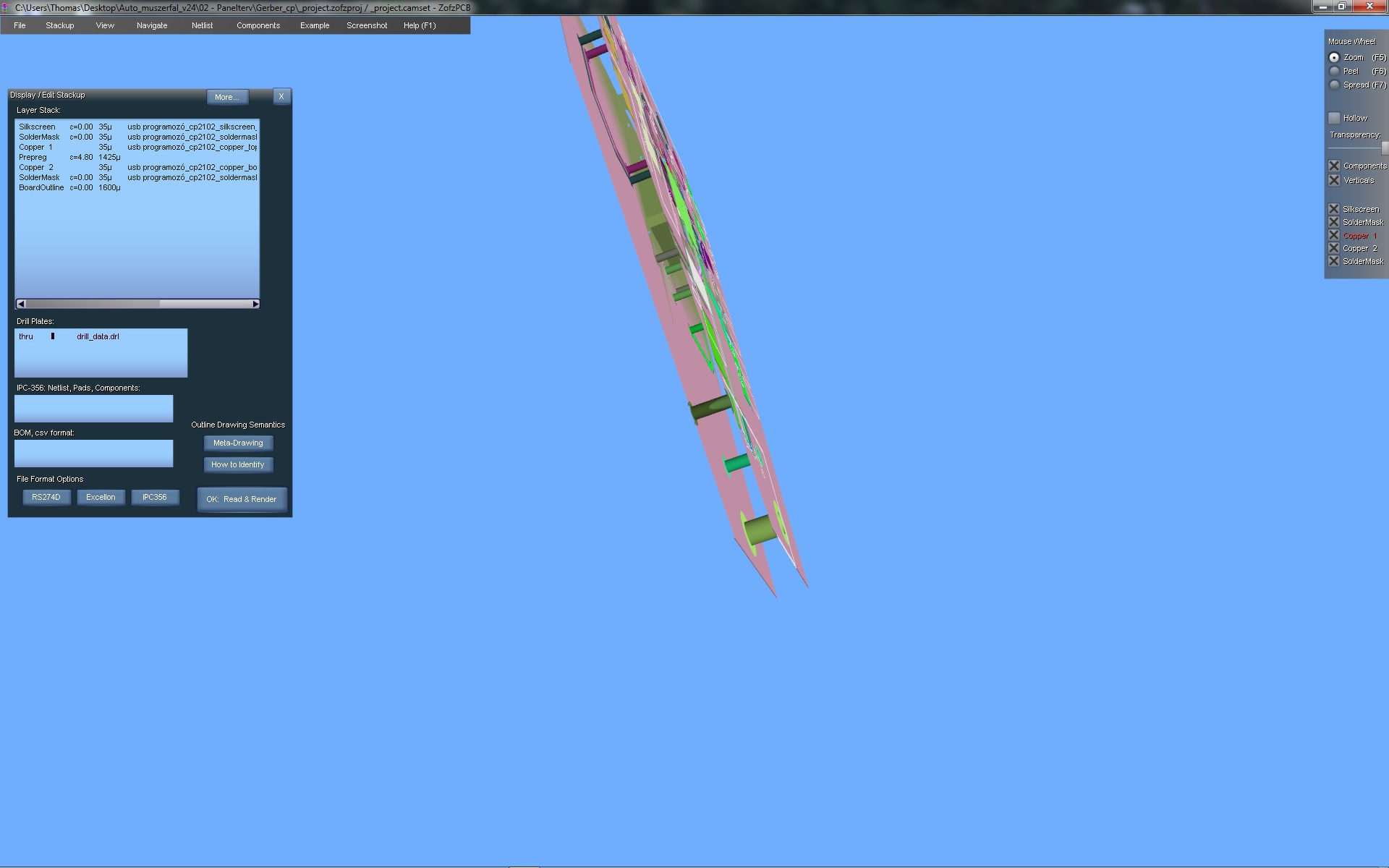This screenshot has width=1389, height=868.
Task: Click the right scroll arrow of layer stack
Action: 255,304
